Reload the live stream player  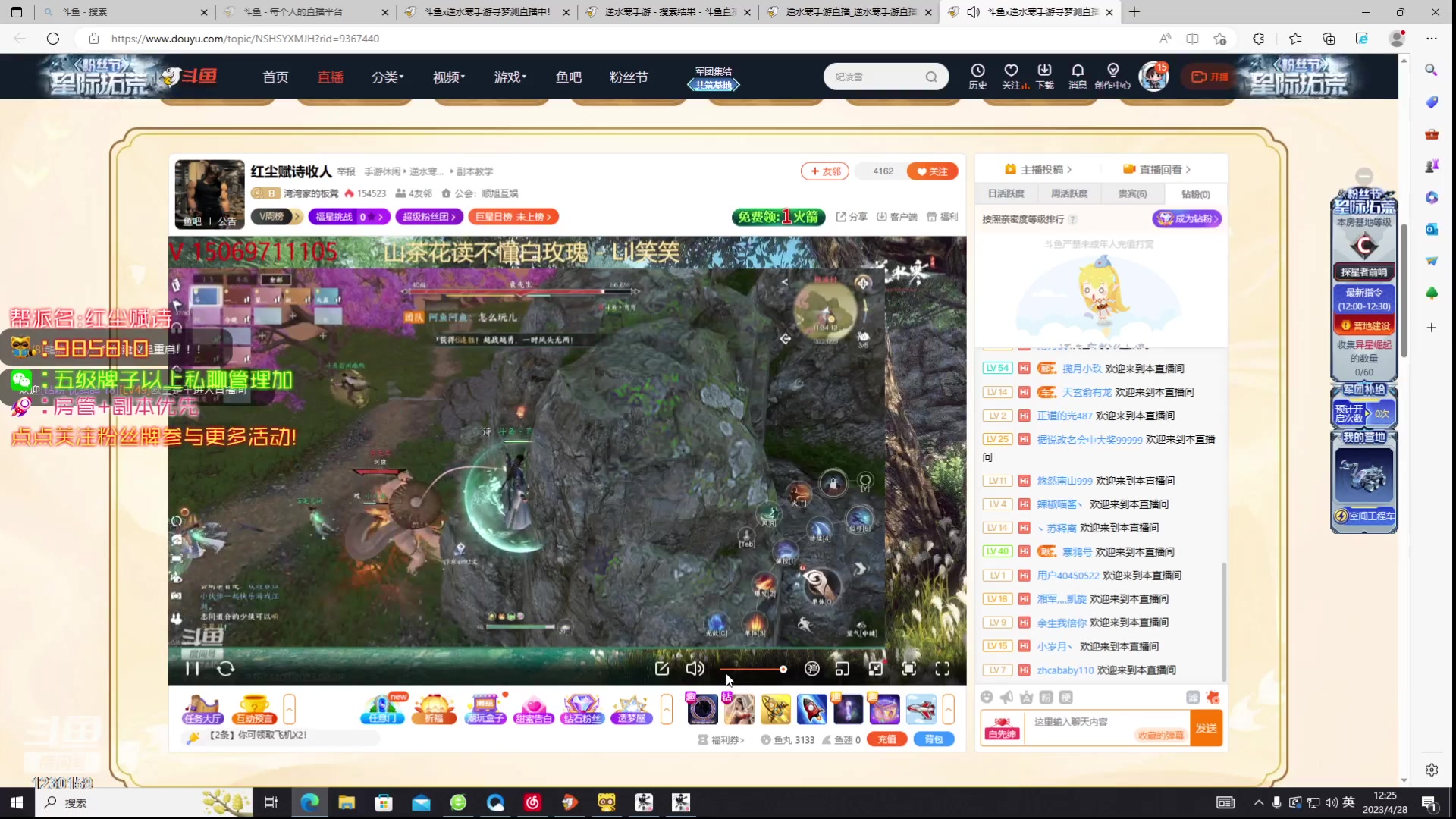225,669
